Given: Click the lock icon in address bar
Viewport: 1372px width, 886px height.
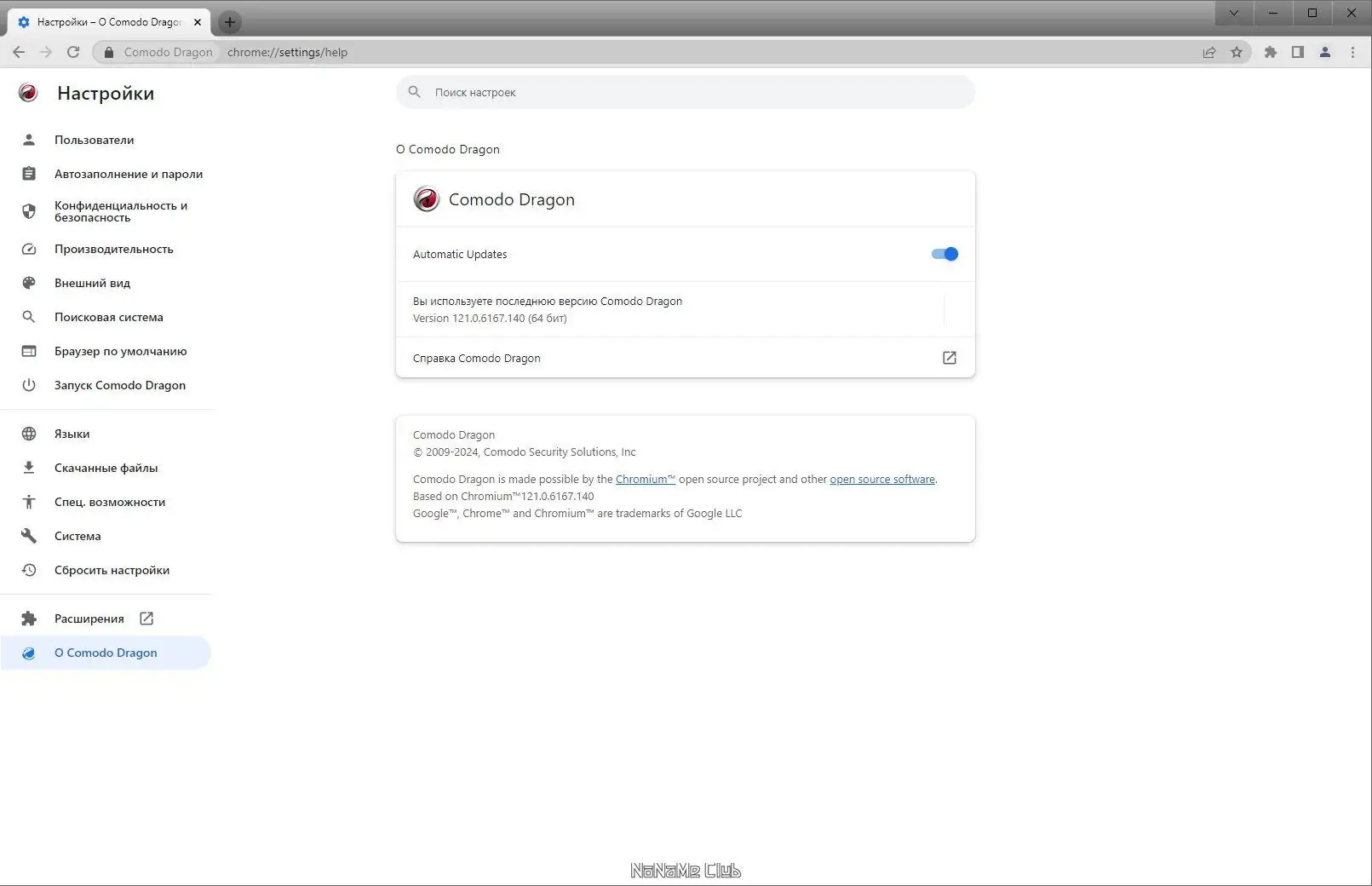Looking at the screenshot, I should coord(108,52).
